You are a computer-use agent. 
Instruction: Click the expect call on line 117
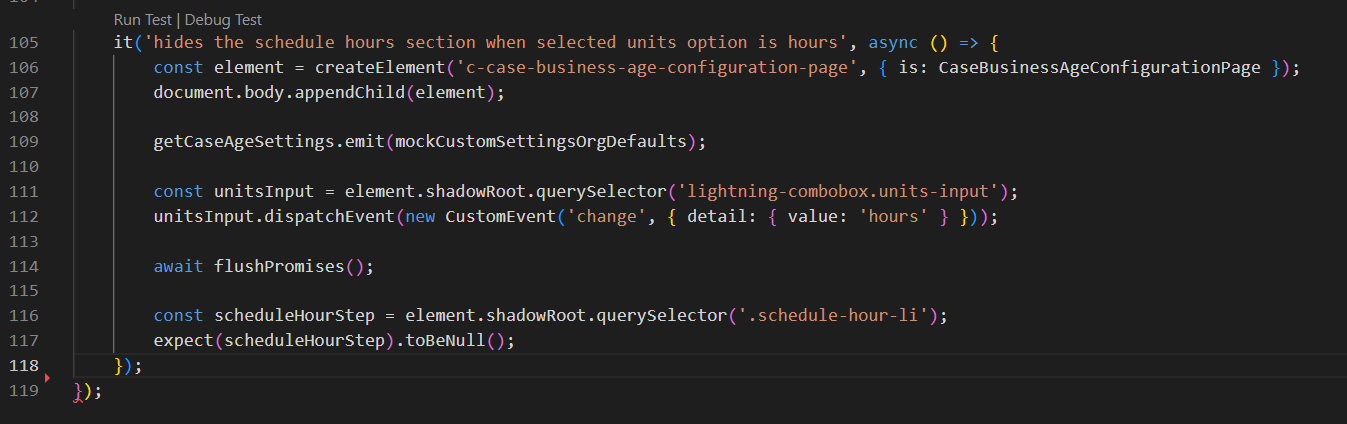click(183, 341)
